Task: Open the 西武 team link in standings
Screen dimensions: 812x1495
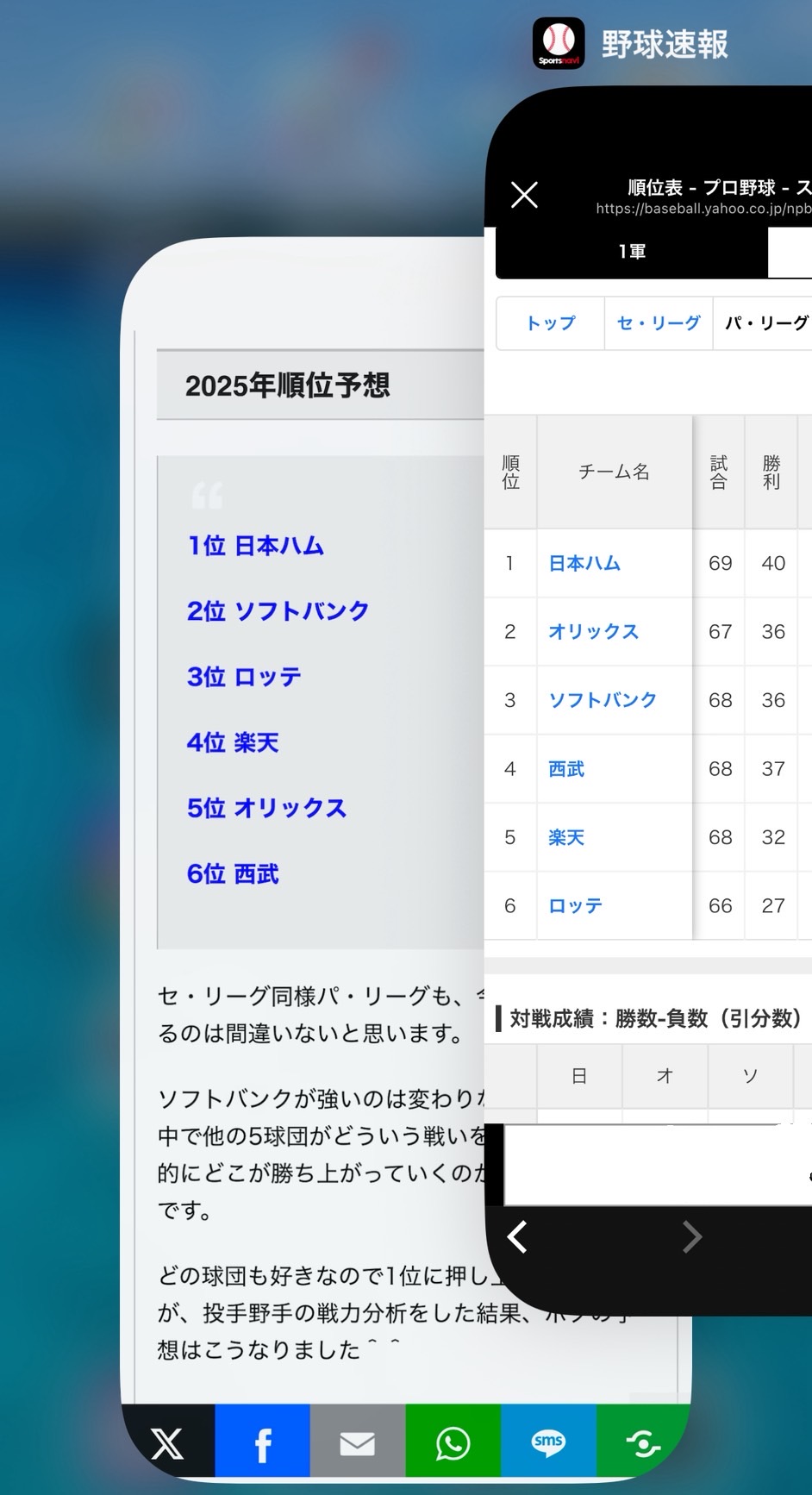Action: (566, 769)
